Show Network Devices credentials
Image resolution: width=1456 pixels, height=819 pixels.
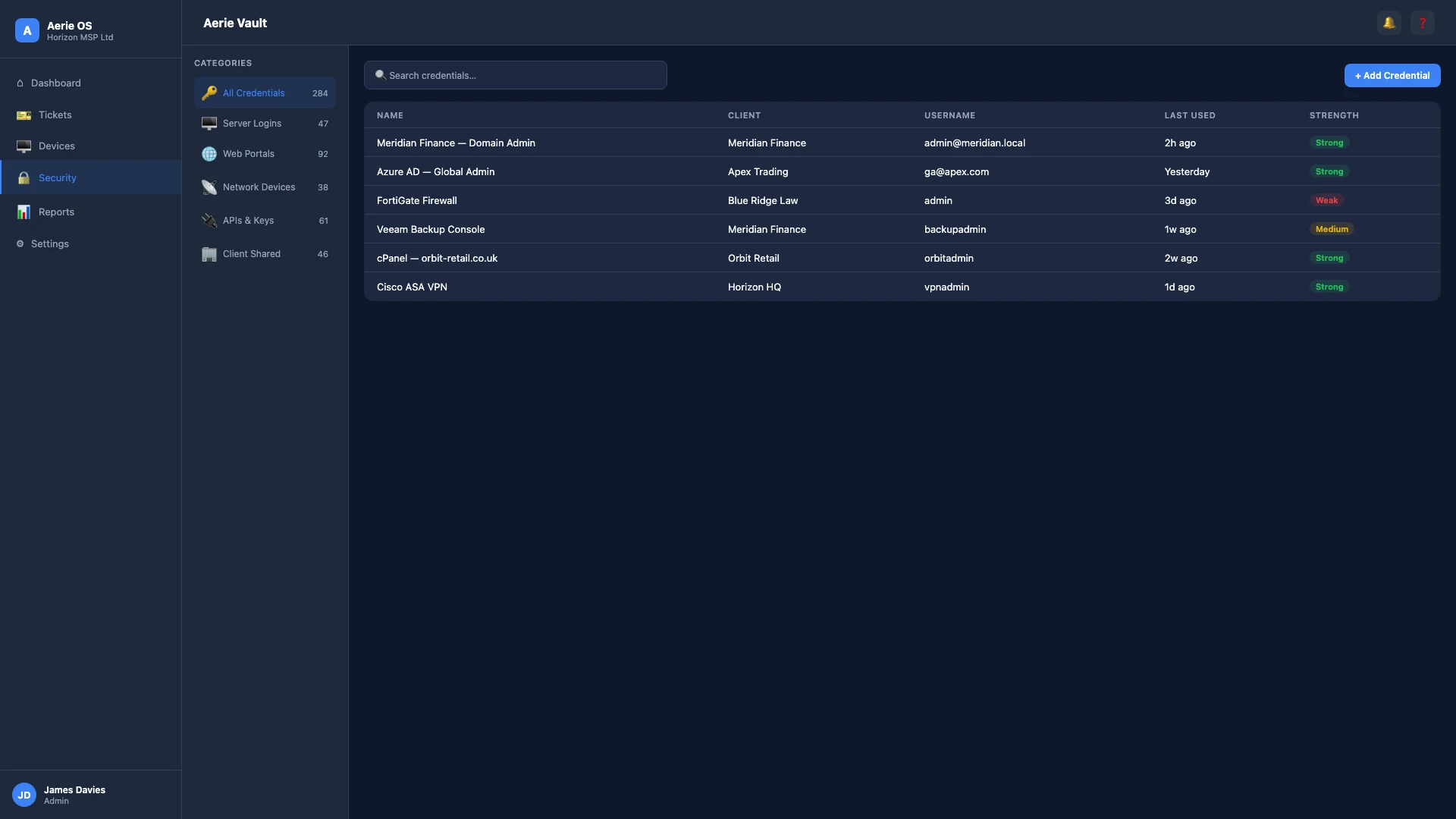tap(265, 187)
